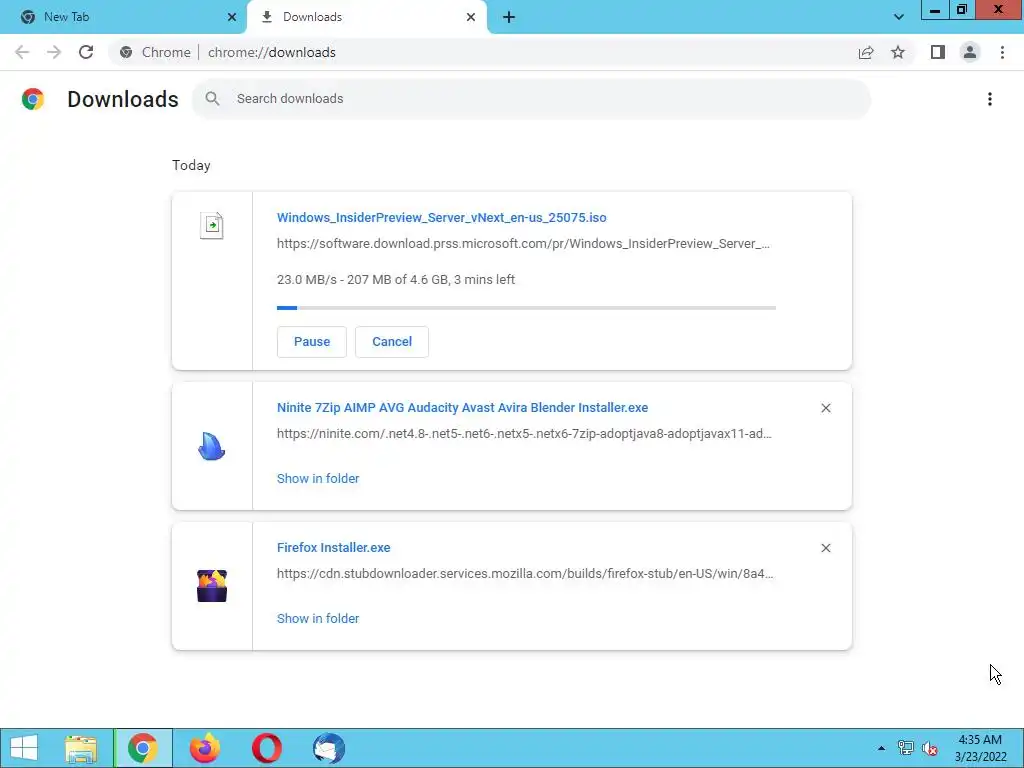The height and width of the screenshot is (768, 1024).
Task: Open the Firefox Installer.exe link
Action: click(334, 547)
